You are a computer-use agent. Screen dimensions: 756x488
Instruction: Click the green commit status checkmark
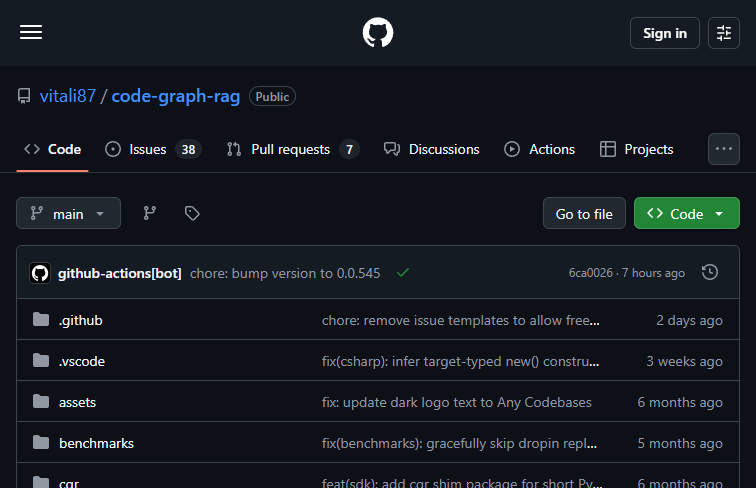tap(403, 273)
